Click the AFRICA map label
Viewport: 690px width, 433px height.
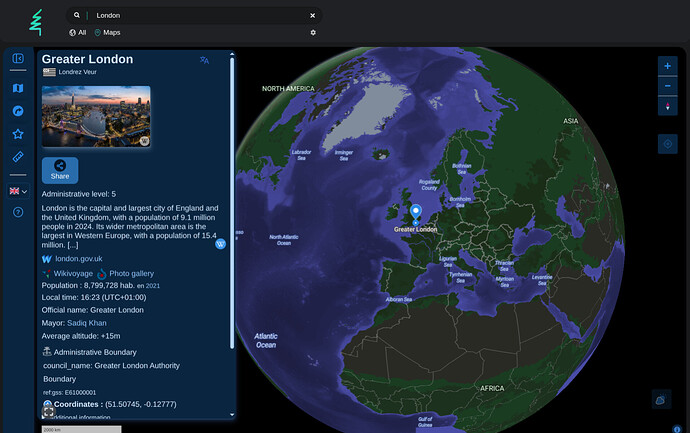tap(492, 388)
